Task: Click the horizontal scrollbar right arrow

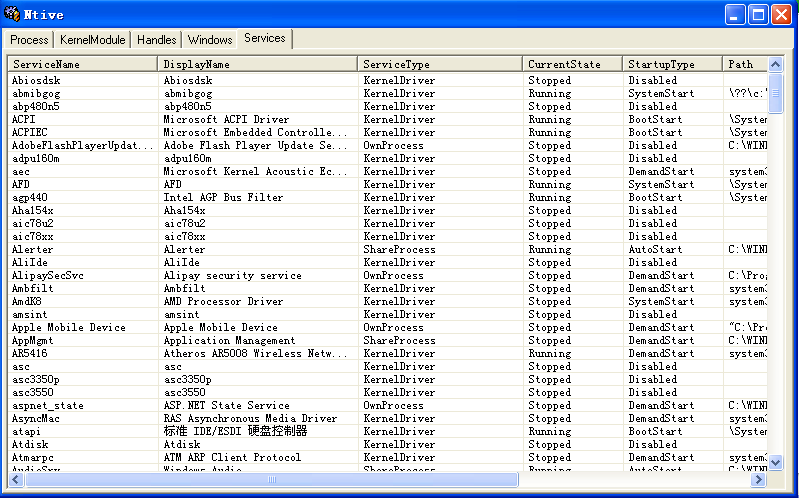Action: click(x=759, y=479)
